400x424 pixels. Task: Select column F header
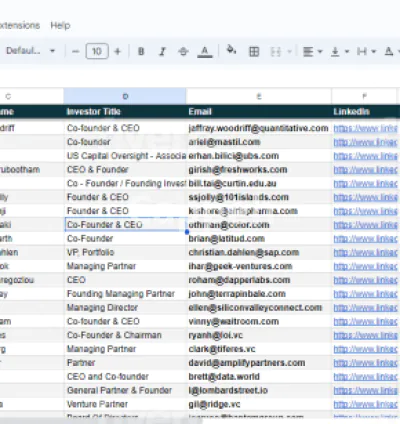[365, 96]
